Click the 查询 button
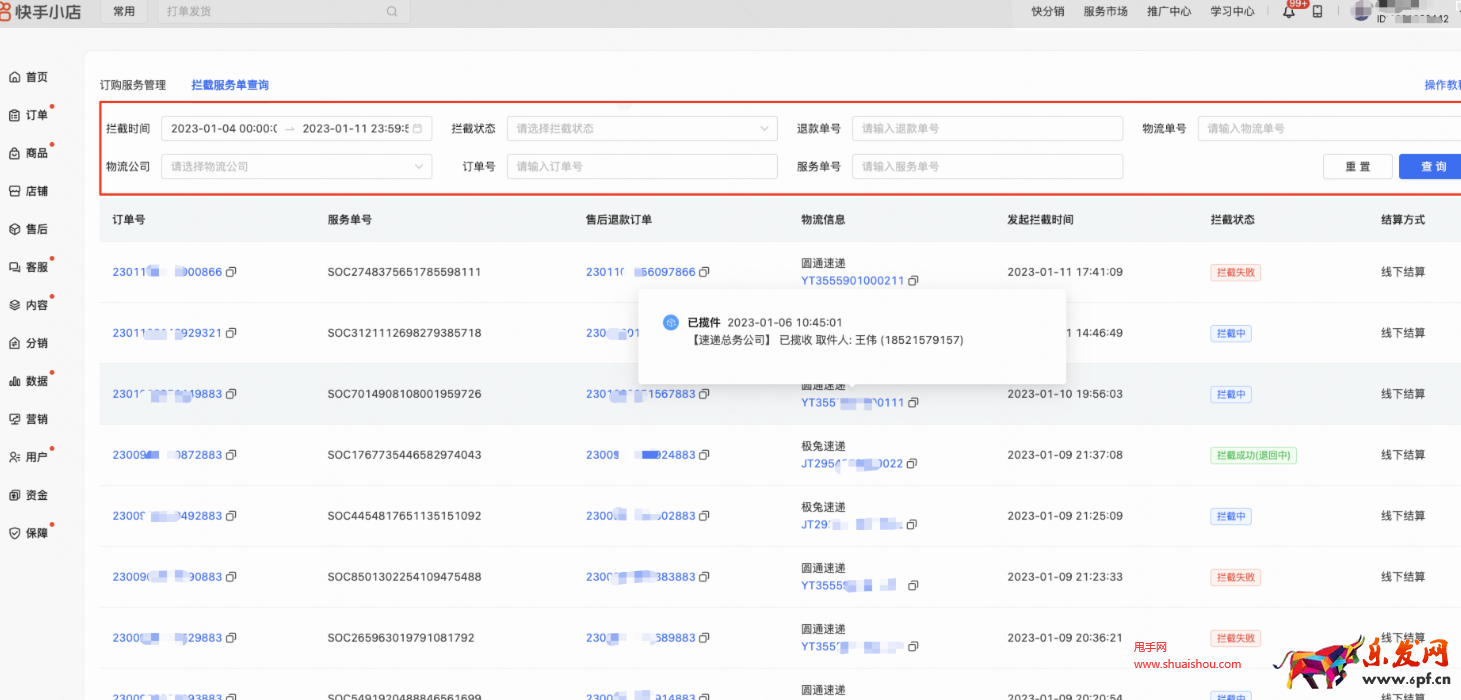1461x700 pixels. coord(1432,167)
